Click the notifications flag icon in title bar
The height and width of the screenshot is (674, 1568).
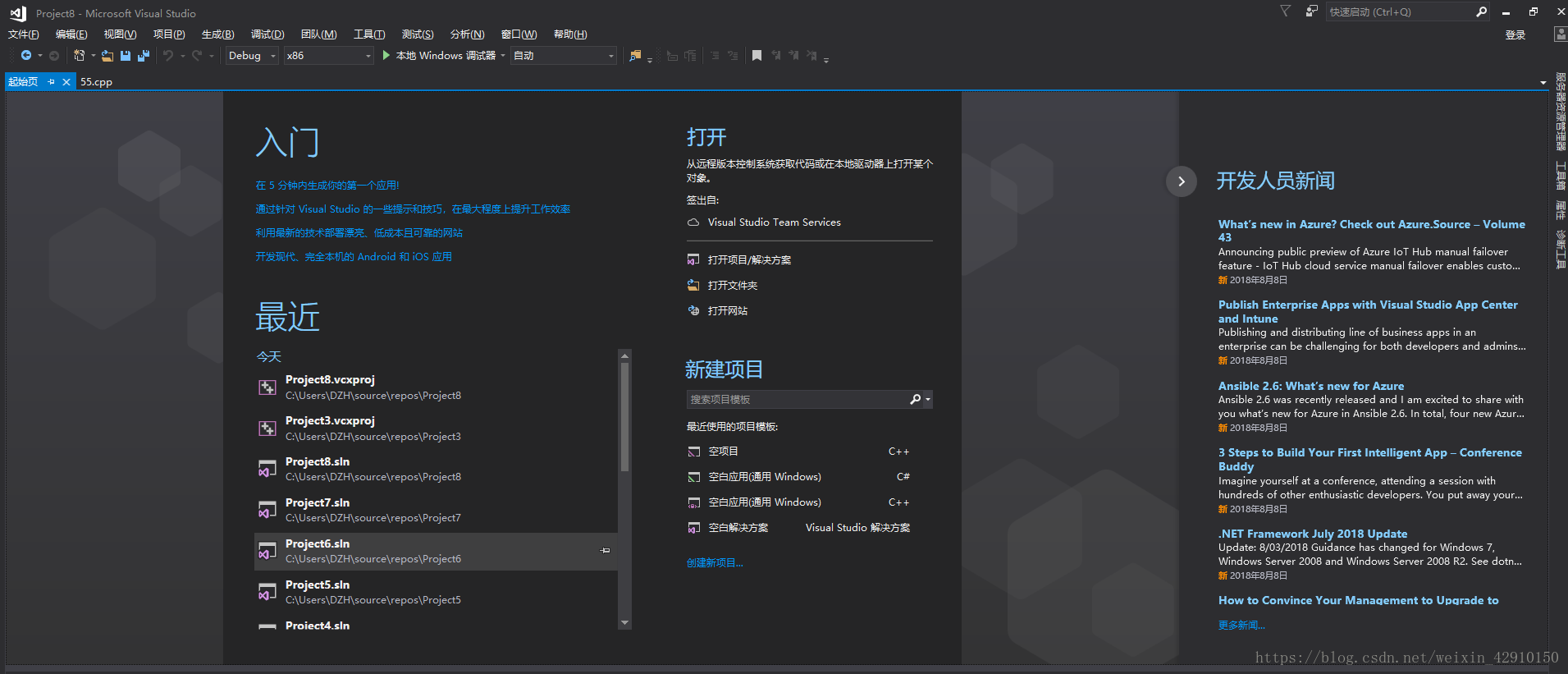(x=1286, y=11)
